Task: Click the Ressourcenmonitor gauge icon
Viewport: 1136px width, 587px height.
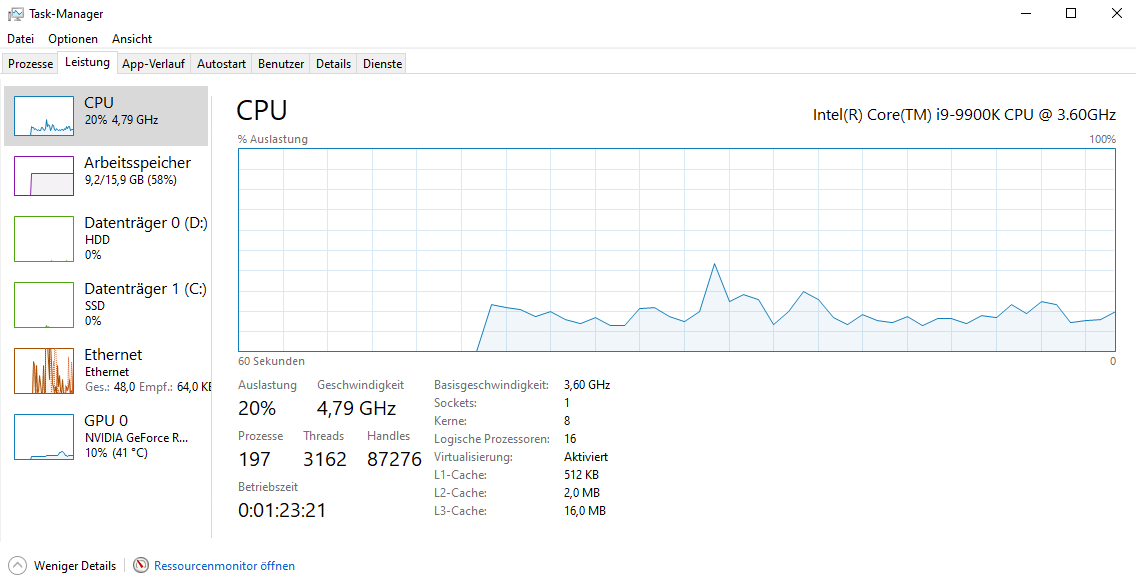Action: coord(141,565)
